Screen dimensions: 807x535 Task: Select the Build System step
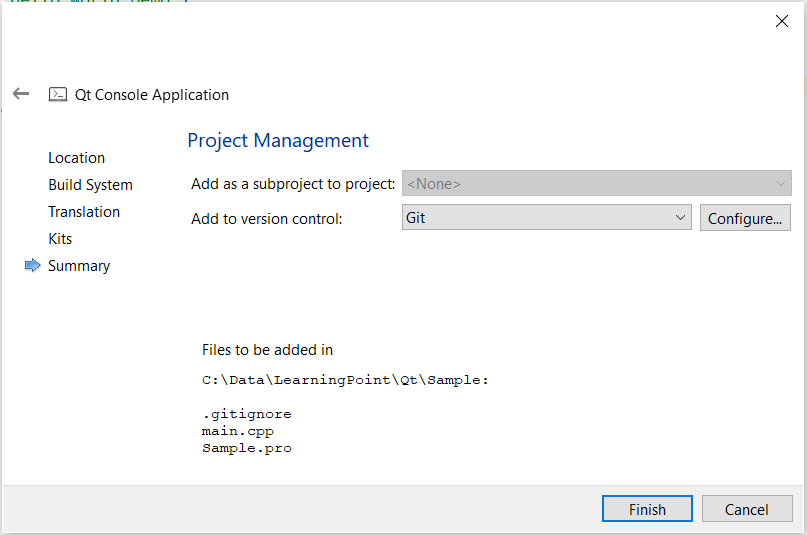click(90, 185)
